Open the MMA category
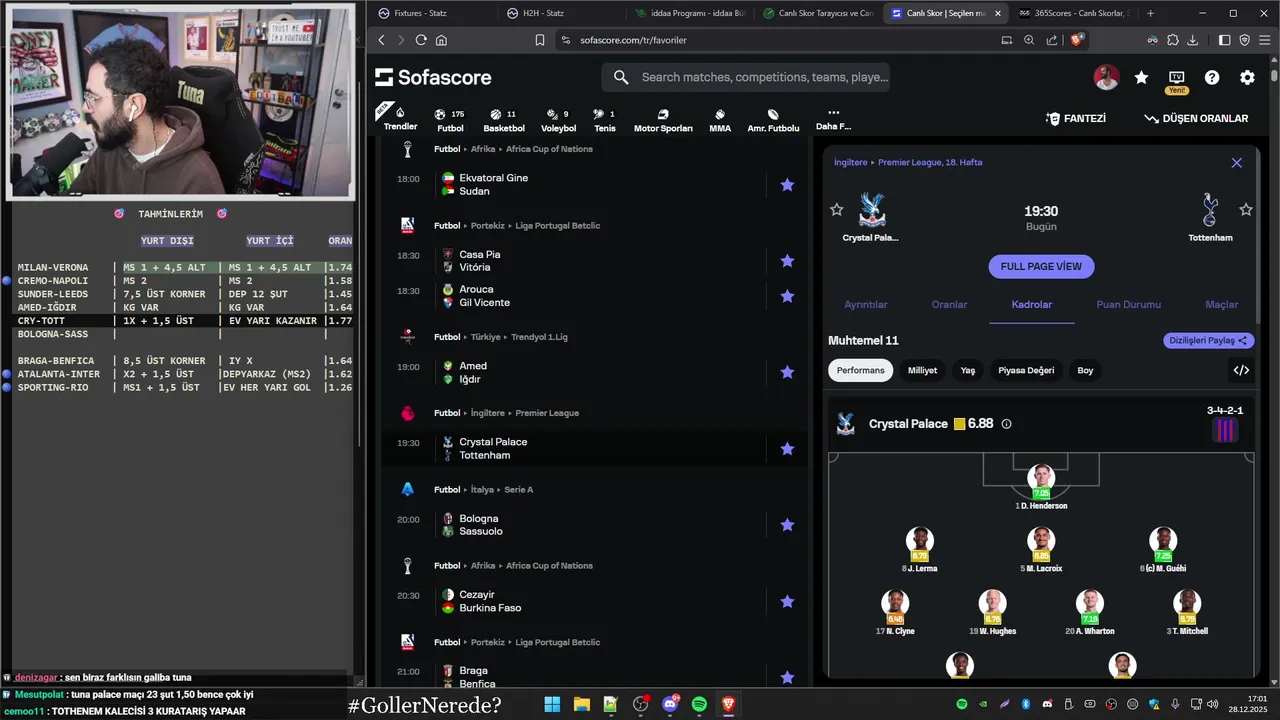The image size is (1280, 720). click(720, 120)
